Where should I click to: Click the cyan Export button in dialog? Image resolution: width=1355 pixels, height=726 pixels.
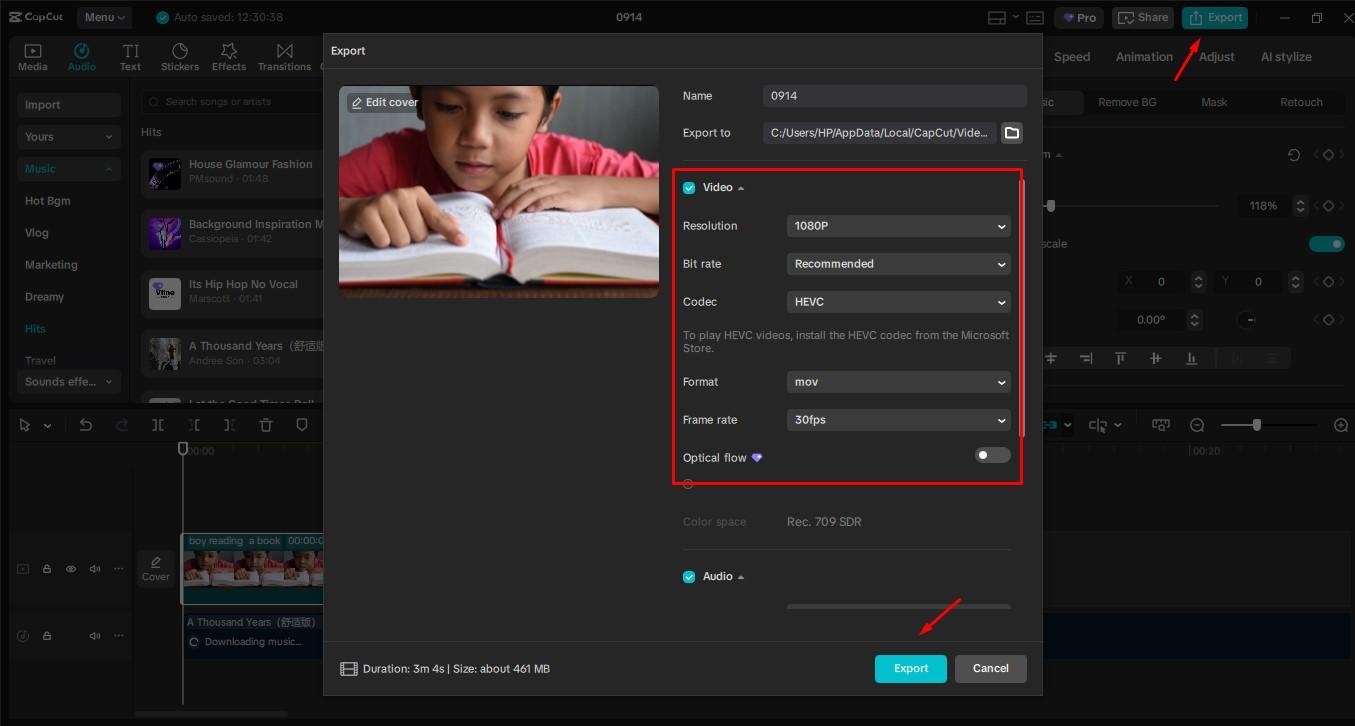click(x=910, y=669)
